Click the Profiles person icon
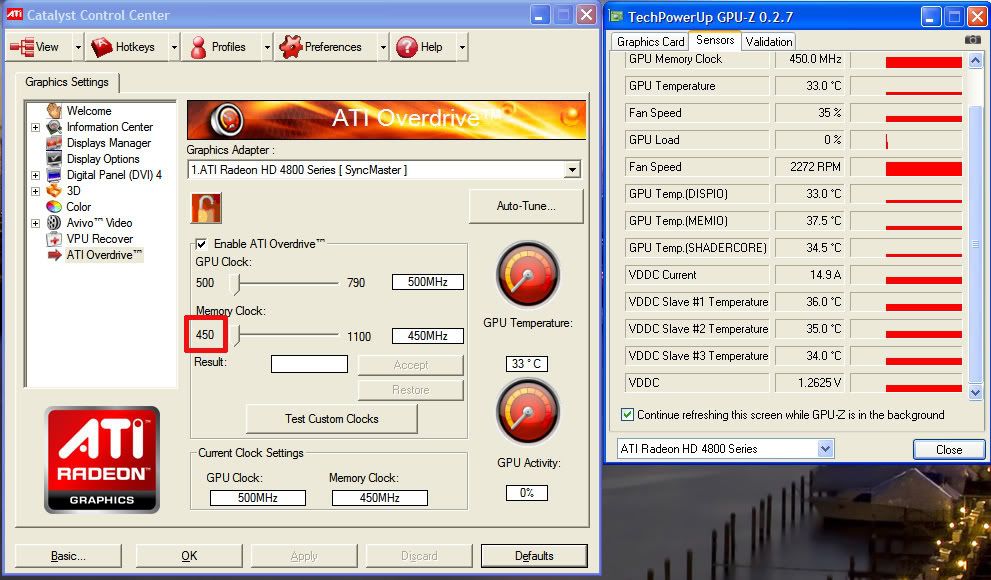The image size is (991, 580). point(198,47)
